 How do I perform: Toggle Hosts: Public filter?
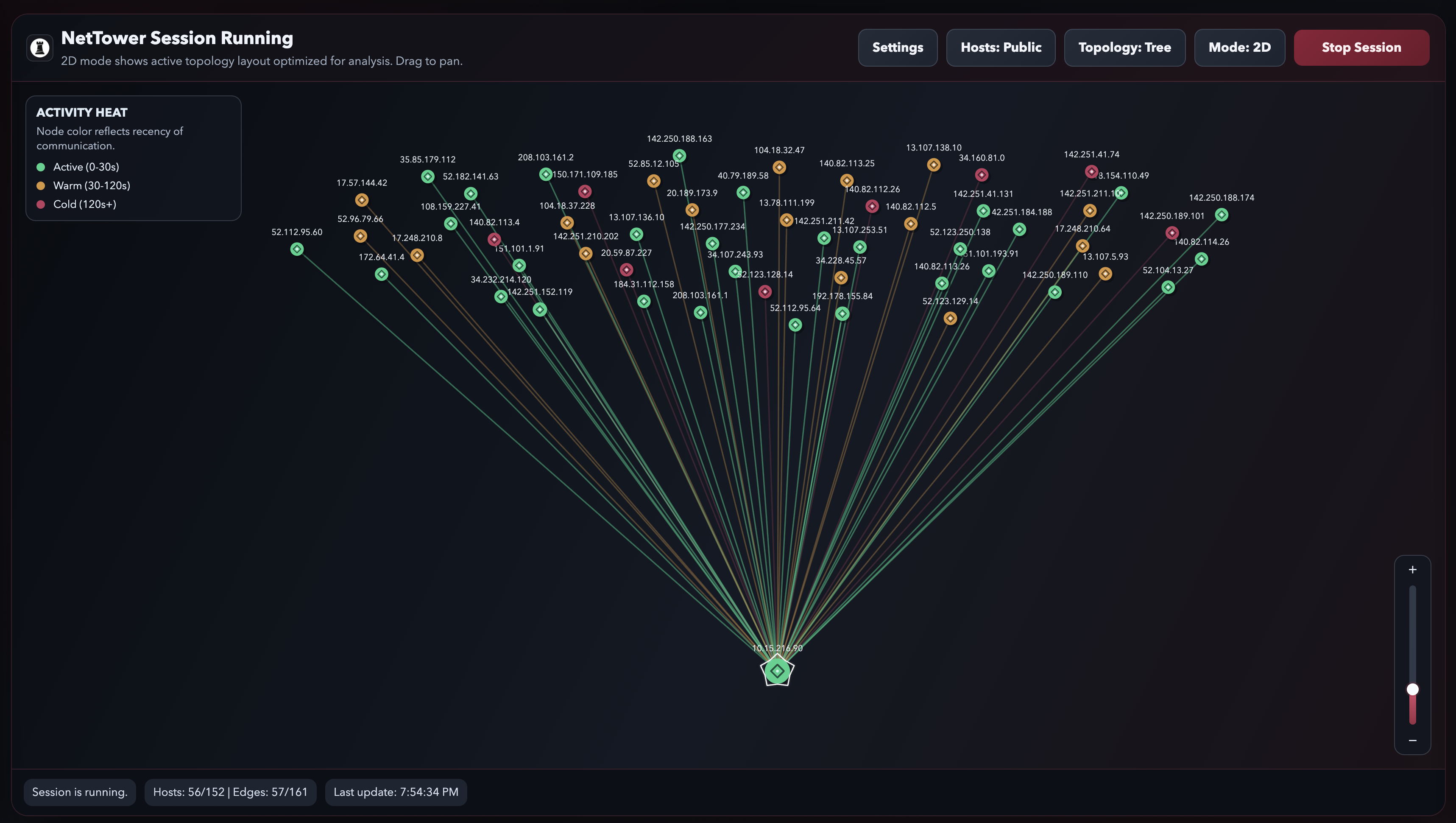[x=1001, y=48]
